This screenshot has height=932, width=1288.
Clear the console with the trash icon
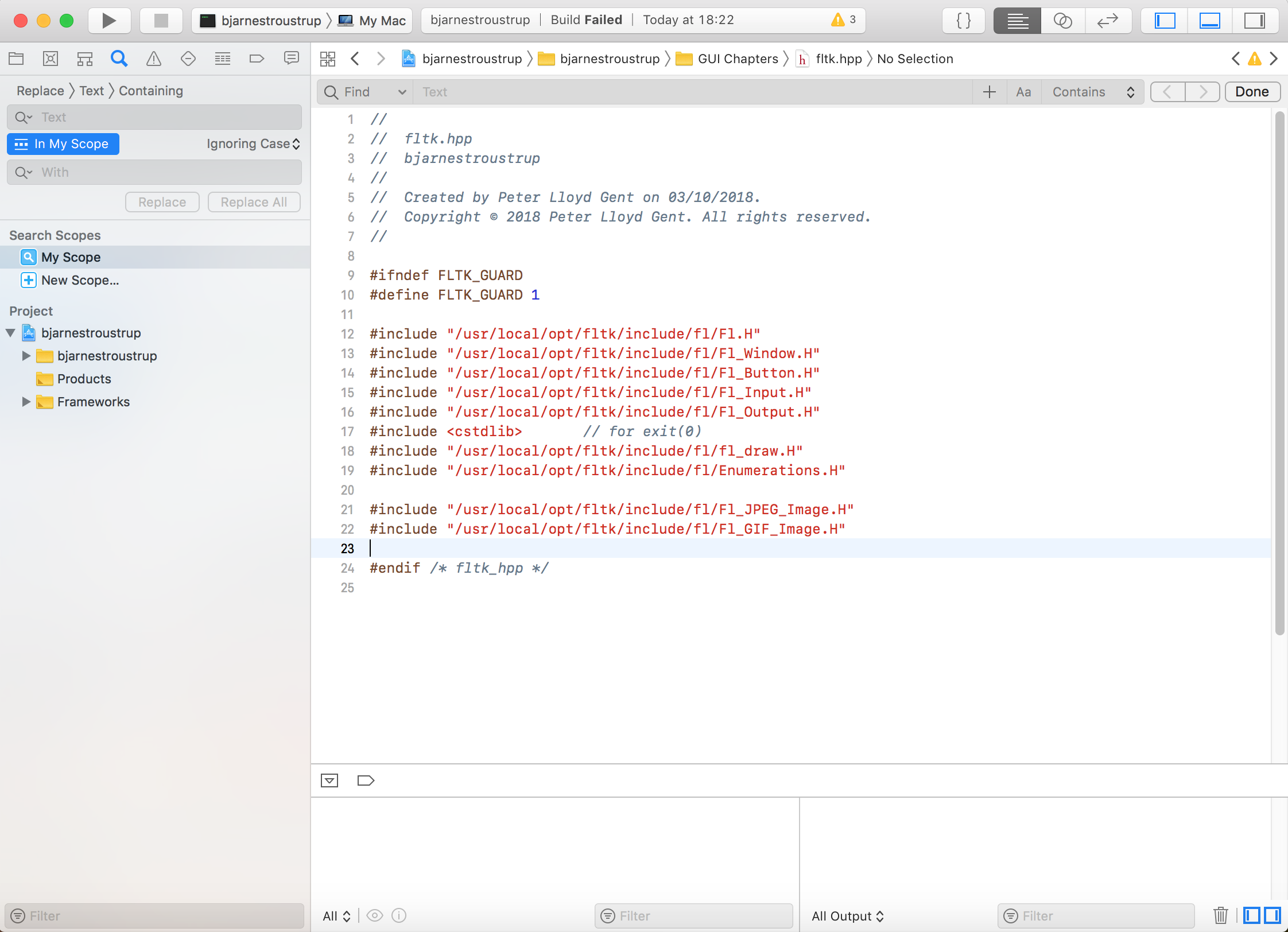tap(1221, 915)
